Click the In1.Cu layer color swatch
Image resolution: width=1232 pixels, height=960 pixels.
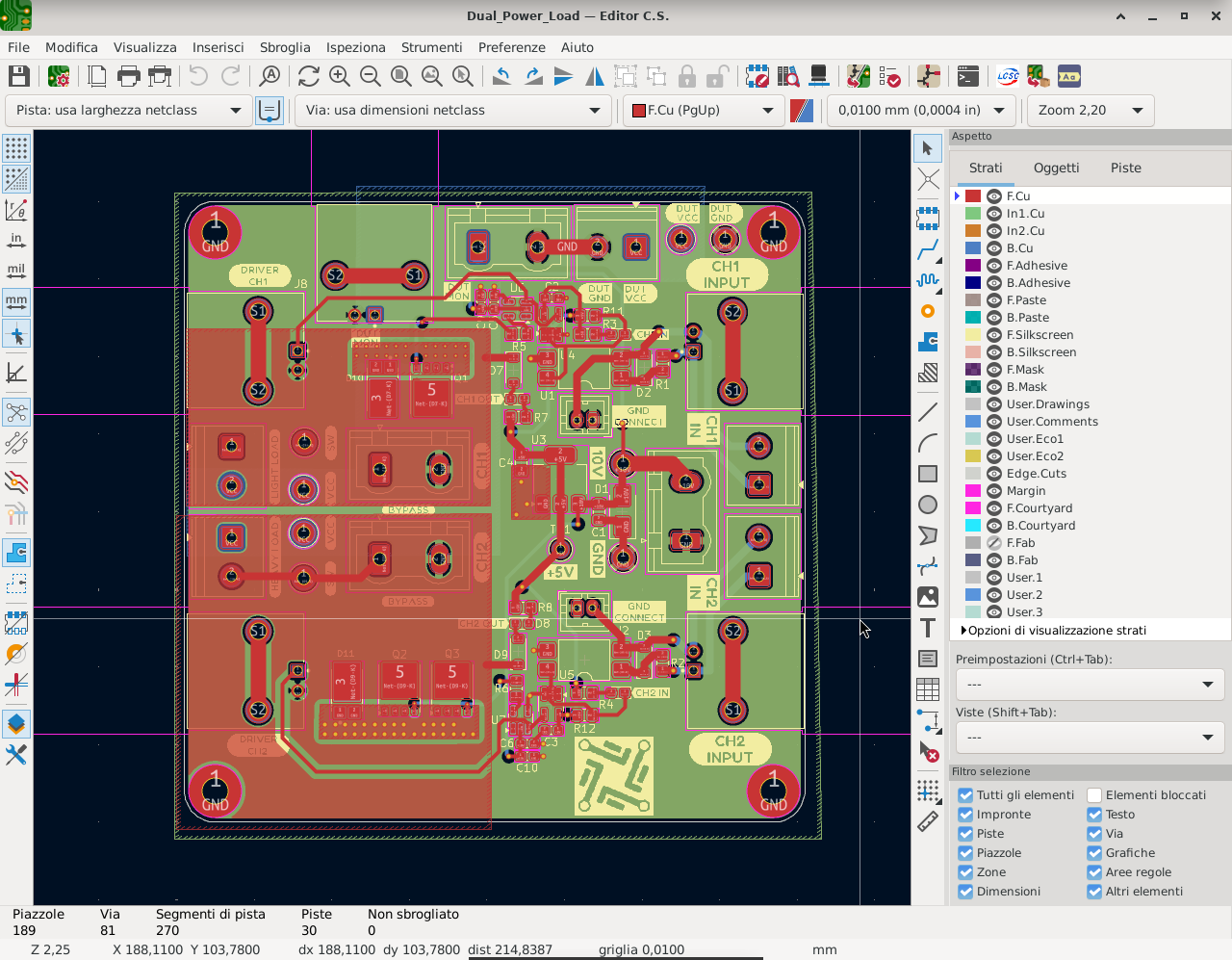(x=973, y=214)
